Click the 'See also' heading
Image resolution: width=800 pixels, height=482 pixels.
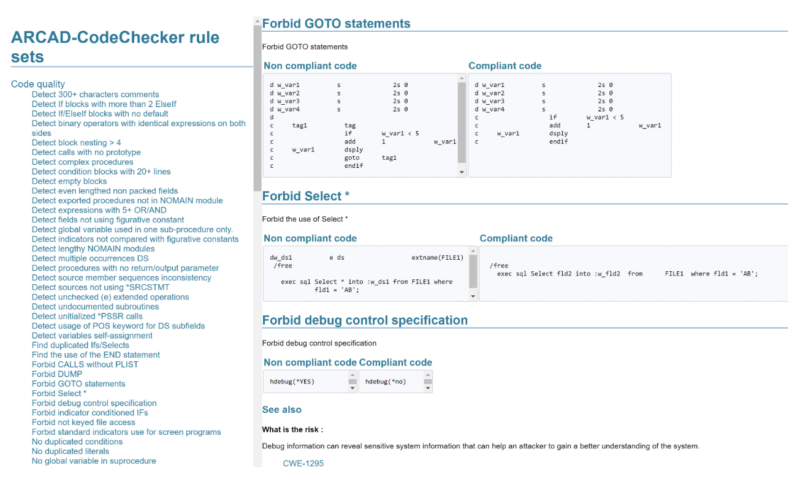(x=282, y=410)
